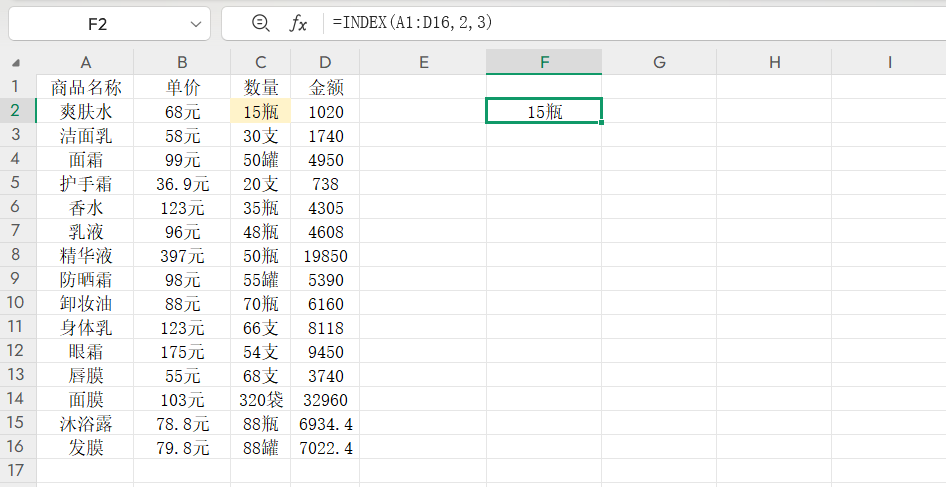
Task: Expand the Name Box dropdown arrow
Action: tap(194, 23)
